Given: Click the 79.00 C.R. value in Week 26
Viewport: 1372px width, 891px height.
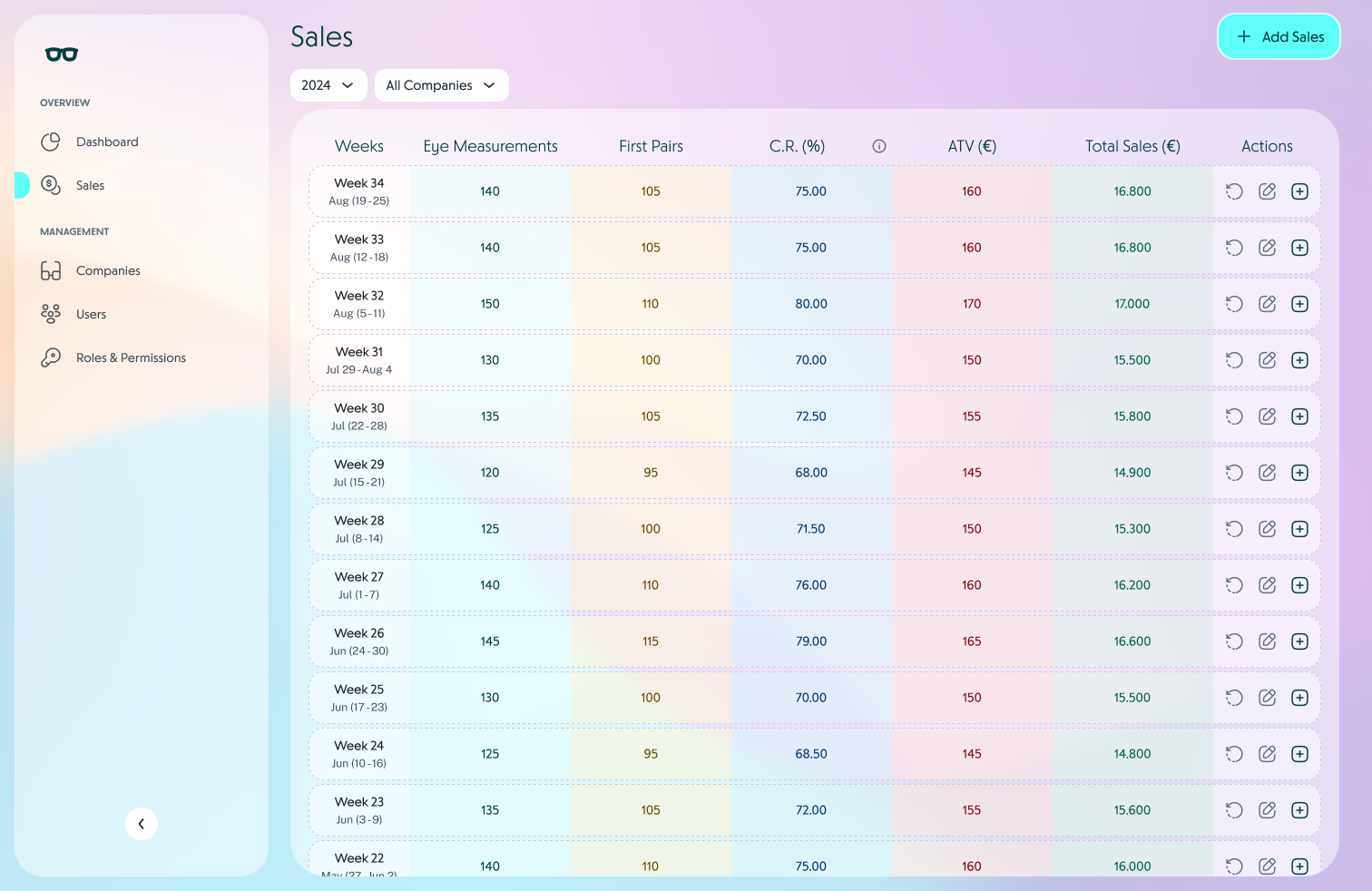Looking at the screenshot, I should (x=811, y=641).
